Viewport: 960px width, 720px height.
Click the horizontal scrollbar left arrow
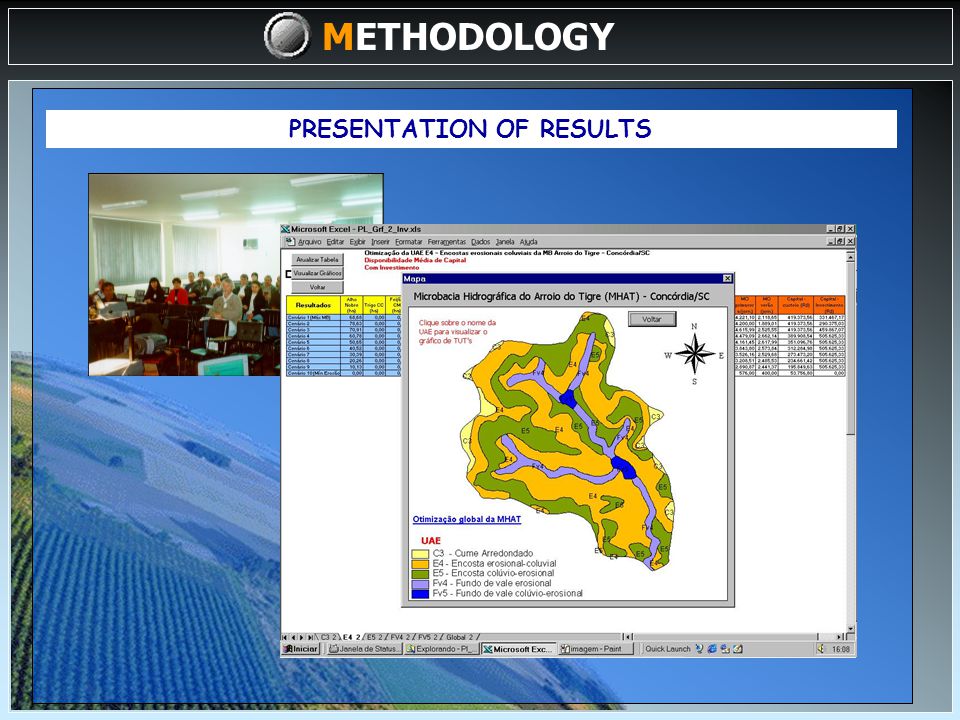point(627,637)
